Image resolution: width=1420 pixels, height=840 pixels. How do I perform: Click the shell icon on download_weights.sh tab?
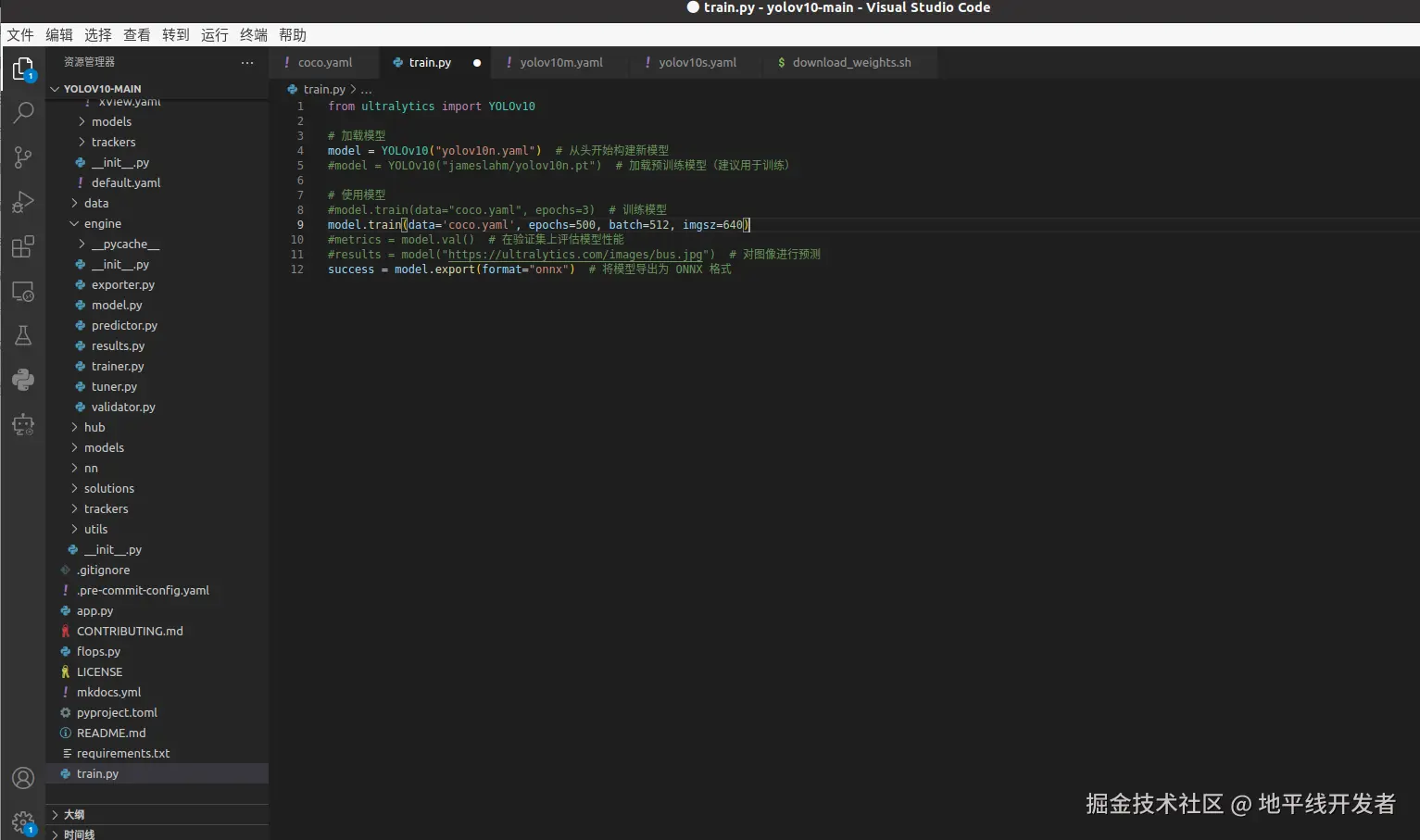782,63
